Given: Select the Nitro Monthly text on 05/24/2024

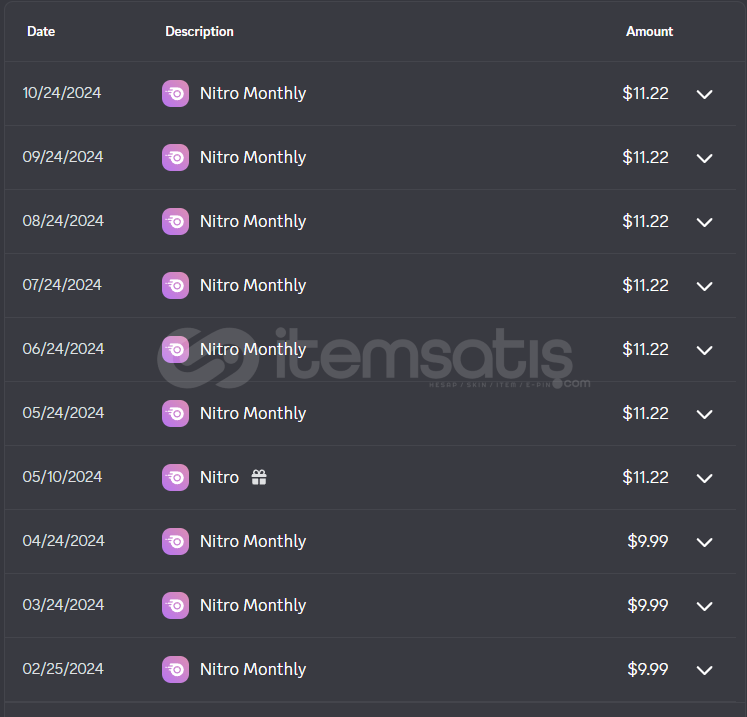Looking at the screenshot, I should pyautogui.click(x=253, y=413).
